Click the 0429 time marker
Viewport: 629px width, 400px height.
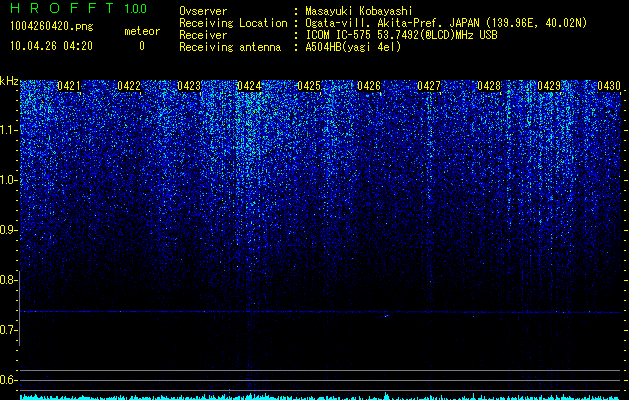(x=549, y=86)
